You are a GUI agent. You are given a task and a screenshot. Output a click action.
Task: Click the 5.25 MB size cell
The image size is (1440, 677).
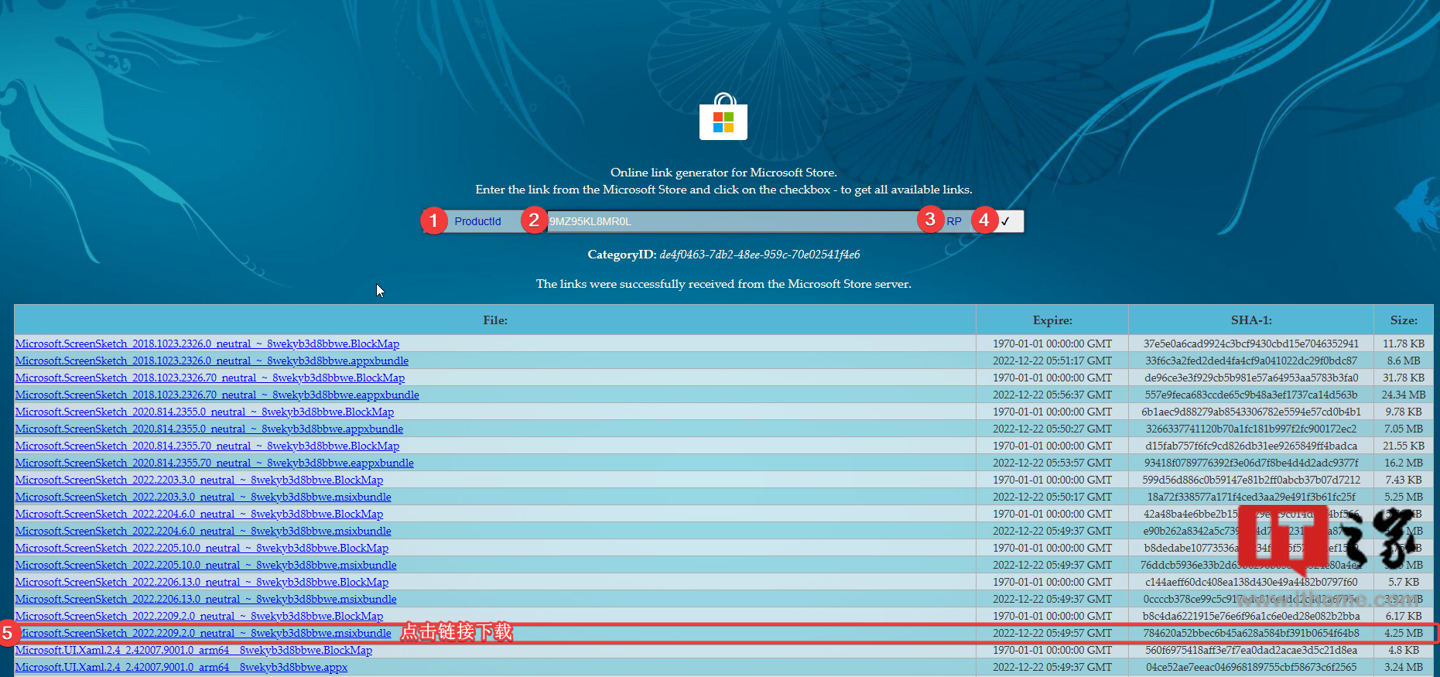[x=1403, y=497]
